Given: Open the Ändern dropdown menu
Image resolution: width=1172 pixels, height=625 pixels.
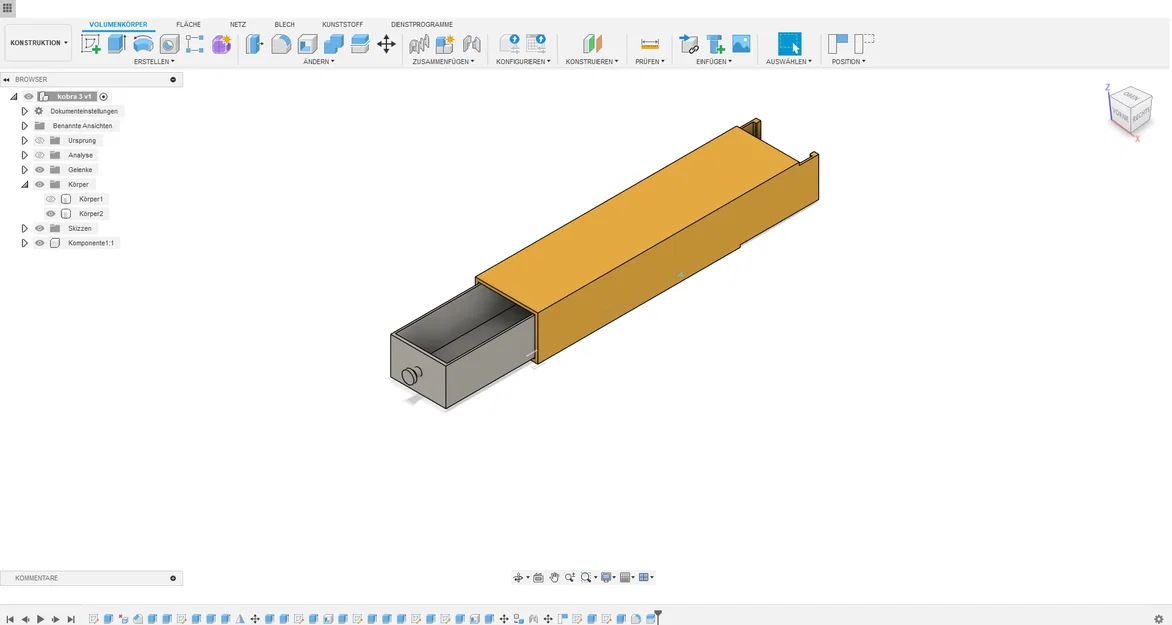Looking at the screenshot, I should point(319,61).
